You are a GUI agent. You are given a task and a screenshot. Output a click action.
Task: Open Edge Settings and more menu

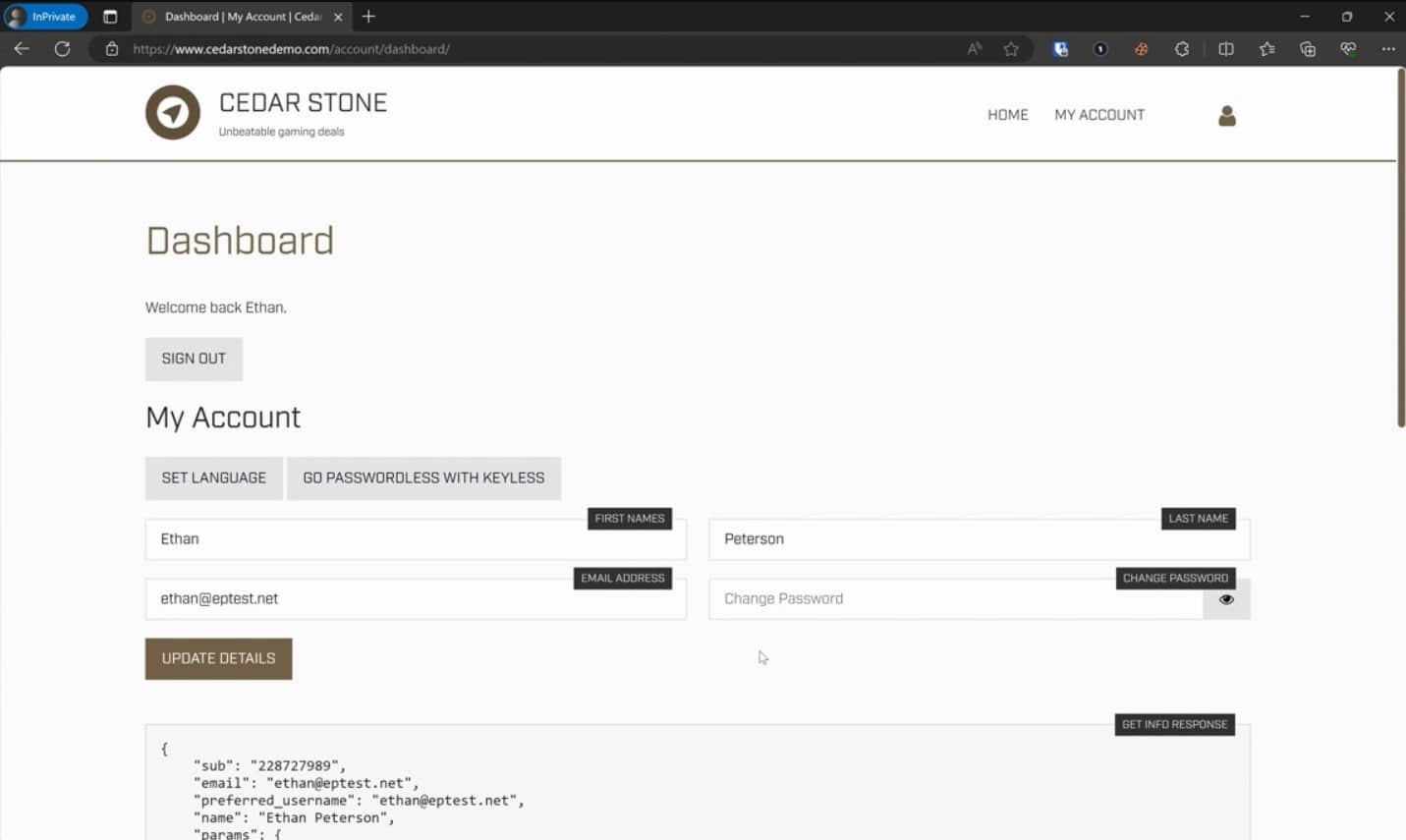pos(1388,48)
